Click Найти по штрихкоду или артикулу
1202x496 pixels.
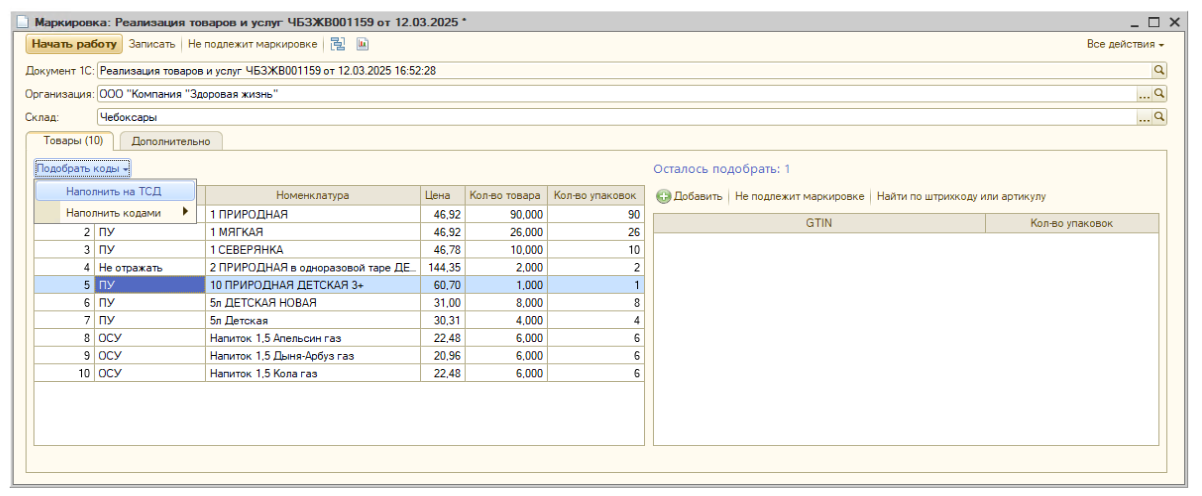961,197
